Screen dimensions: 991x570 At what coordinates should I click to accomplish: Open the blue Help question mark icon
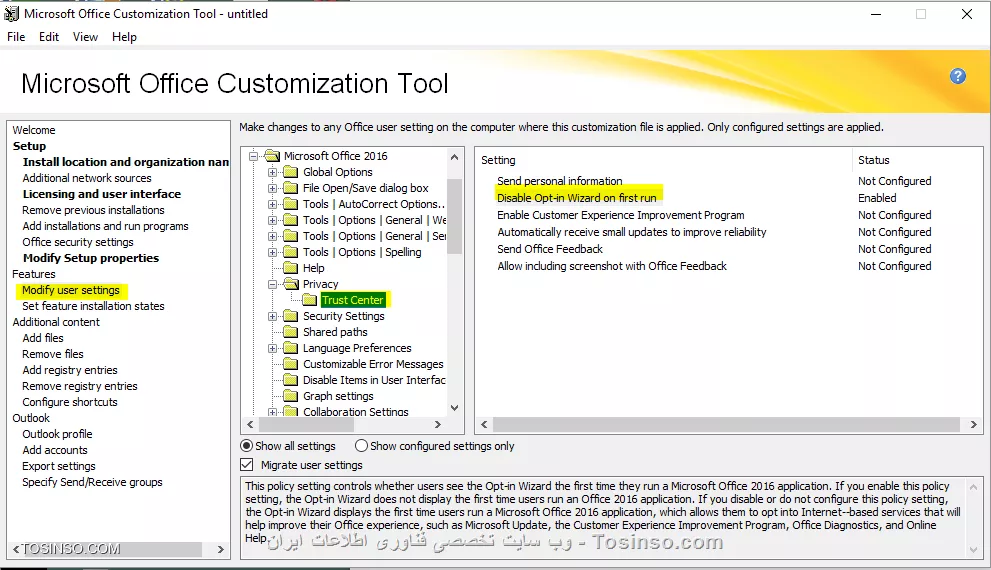(958, 76)
